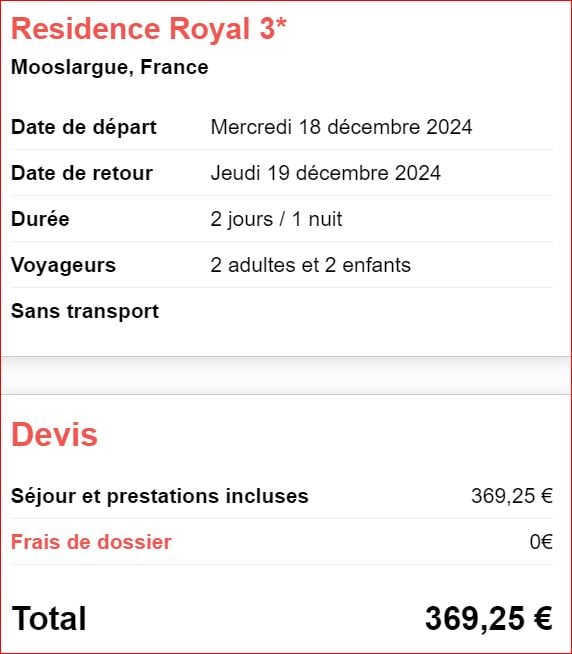Screen dimensions: 572x654
Task: Select 2 adultes et 2 enfants text
Action: [310, 265]
